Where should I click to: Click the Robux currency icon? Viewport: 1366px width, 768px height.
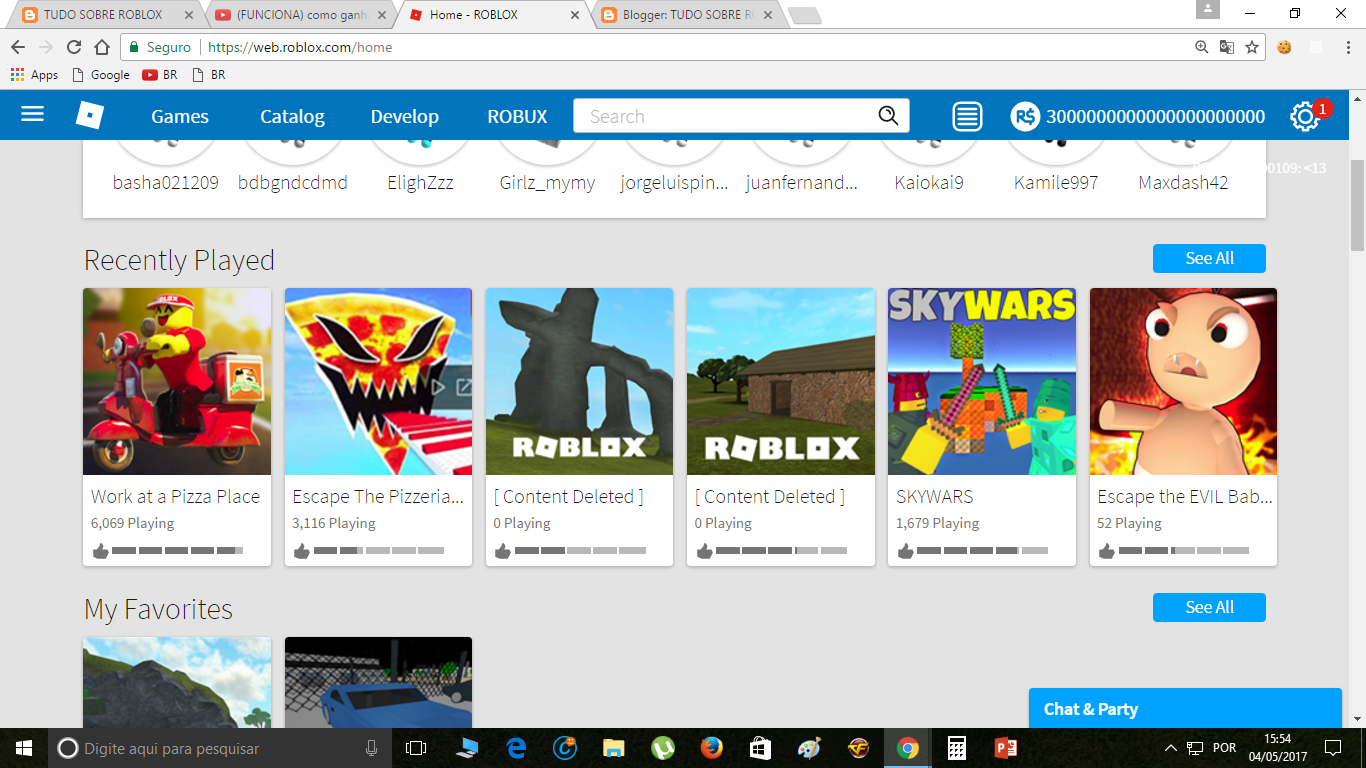tap(1025, 116)
